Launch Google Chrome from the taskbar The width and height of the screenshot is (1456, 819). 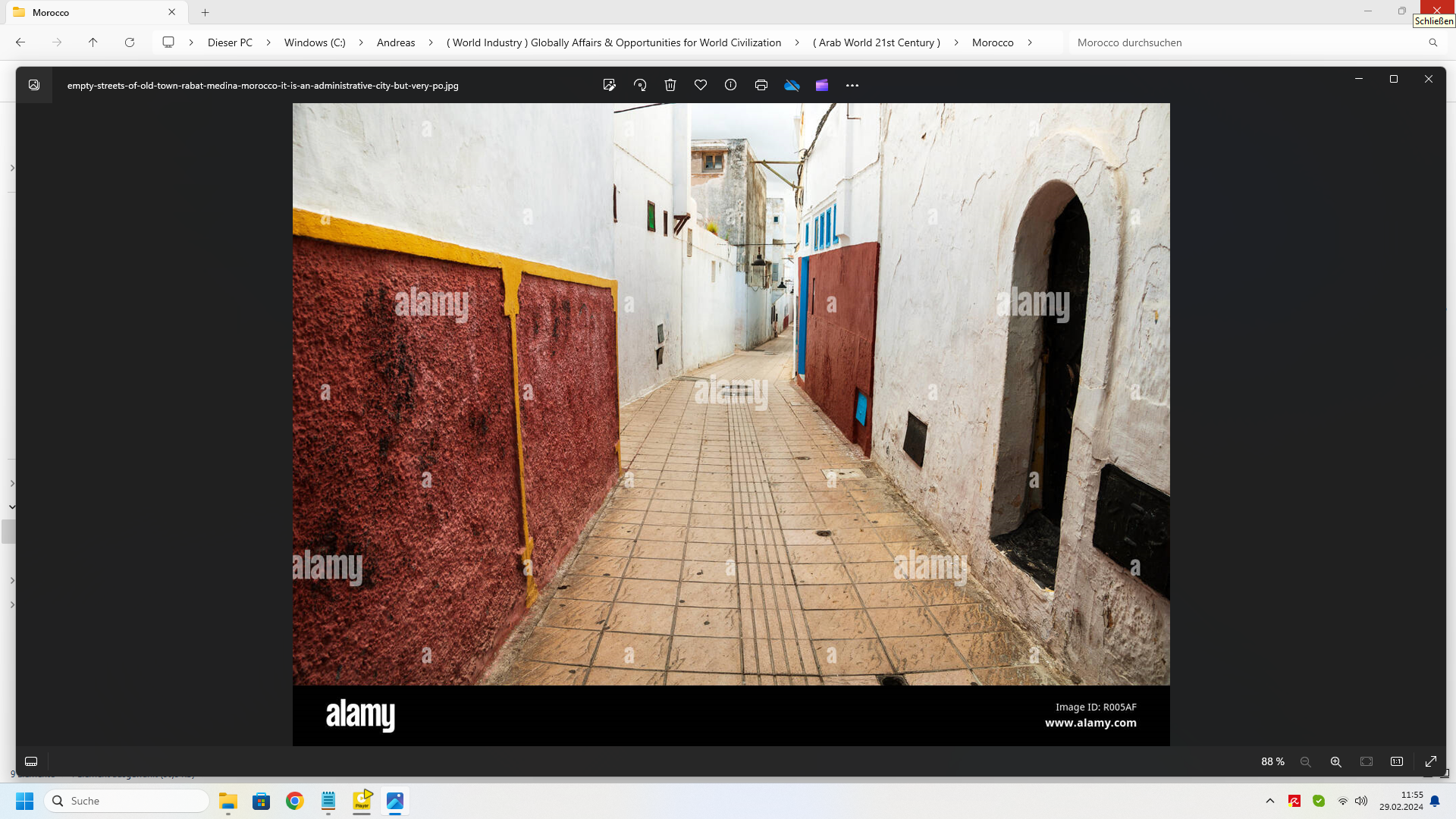click(x=295, y=801)
